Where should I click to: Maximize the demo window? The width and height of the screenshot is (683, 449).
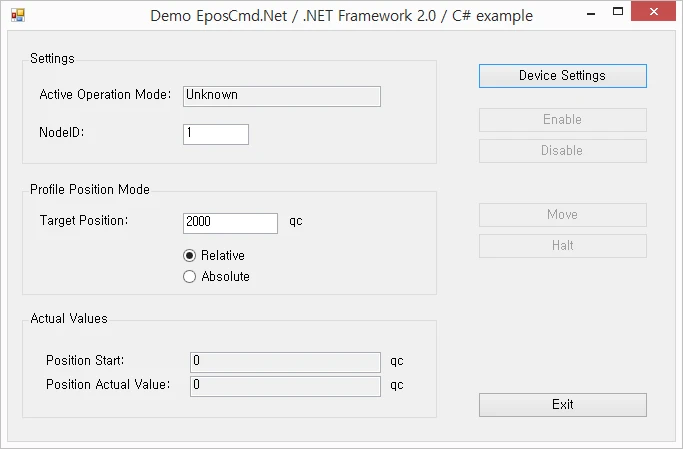click(x=618, y=12)
